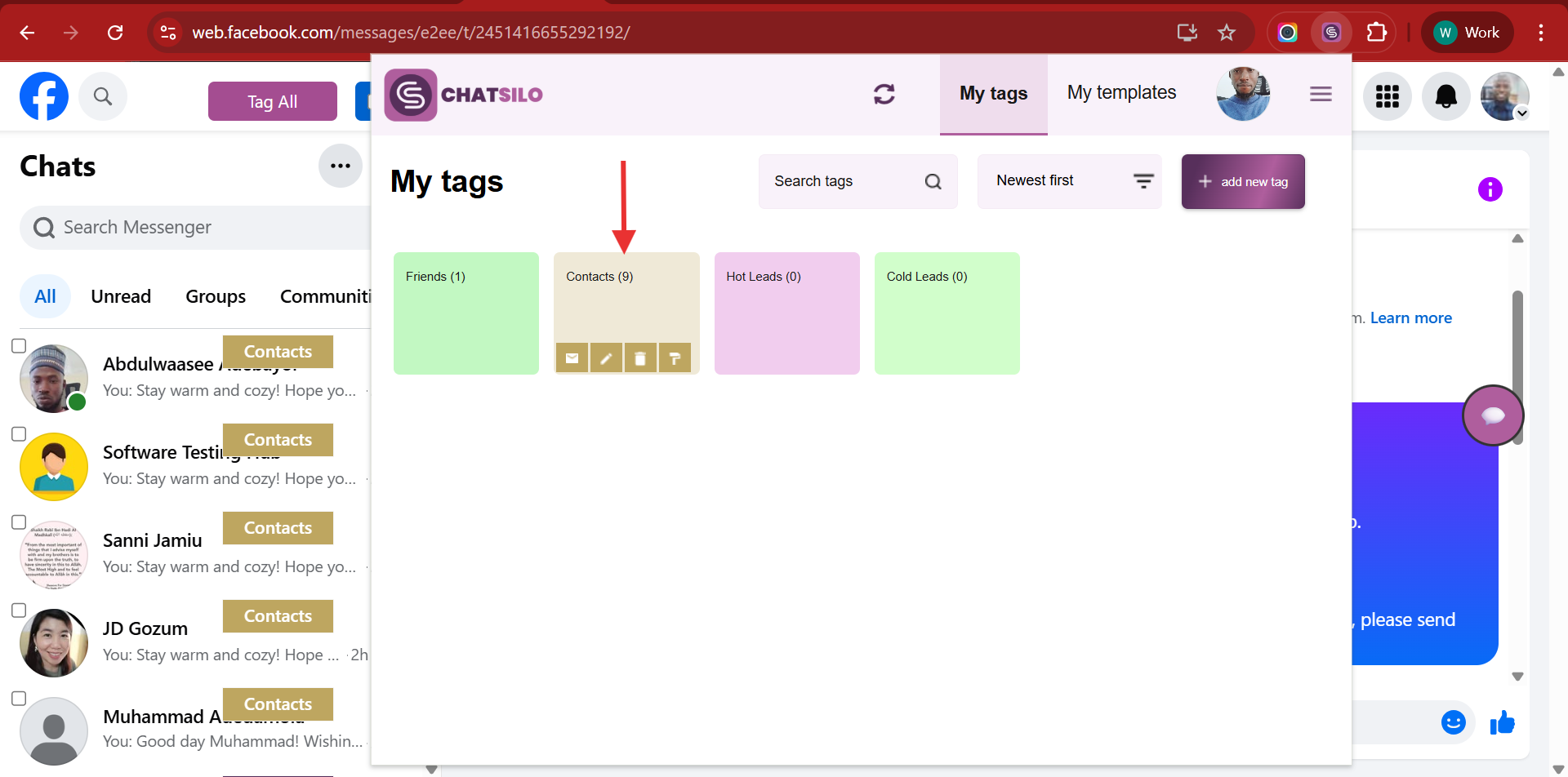Check the box next to Abdulwaasee chat
The height and width of the screenshot is (777, 1568).
19,346
